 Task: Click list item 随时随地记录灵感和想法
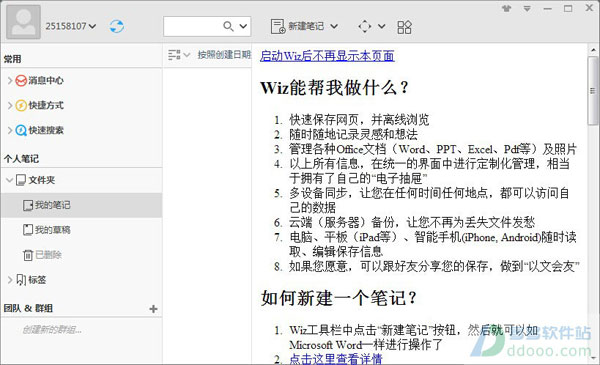pyautogui.click(x=353, y=134)
